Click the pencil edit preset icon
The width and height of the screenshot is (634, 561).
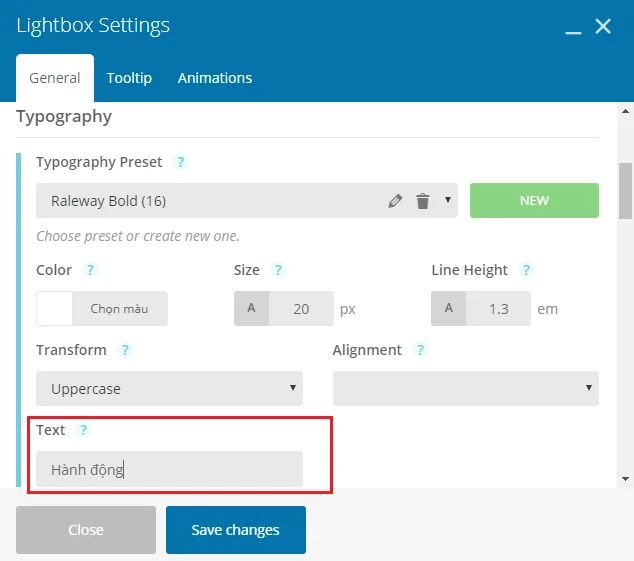(x=395, y=201)
